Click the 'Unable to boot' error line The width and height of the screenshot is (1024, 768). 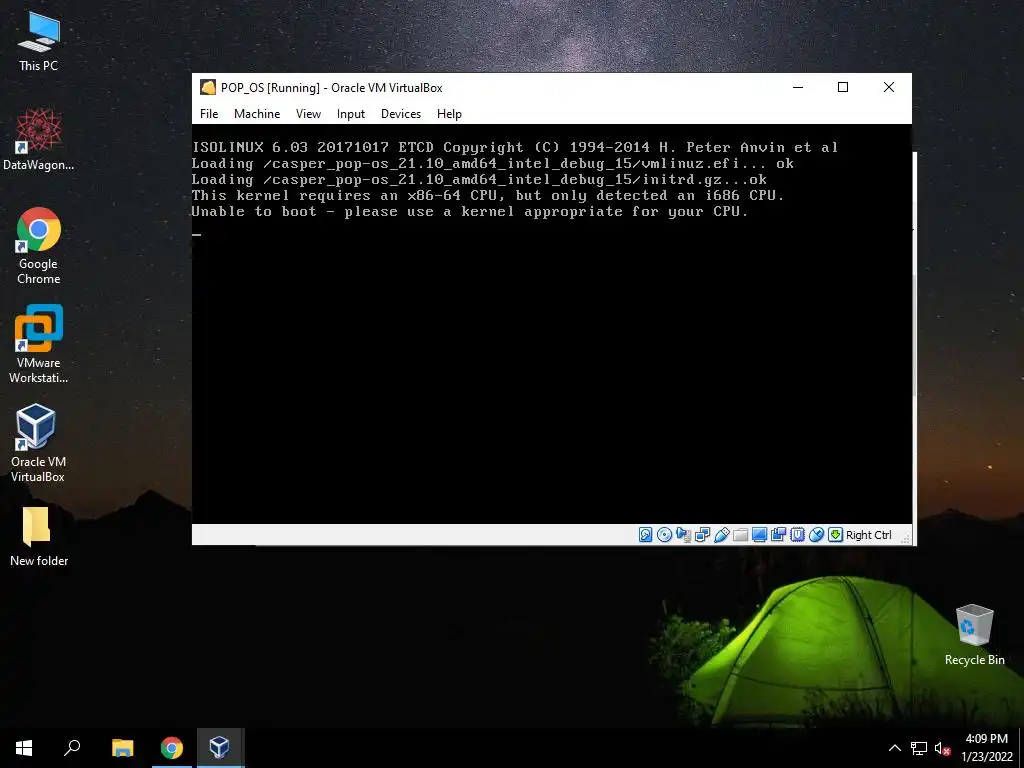[x=470, y=212]
